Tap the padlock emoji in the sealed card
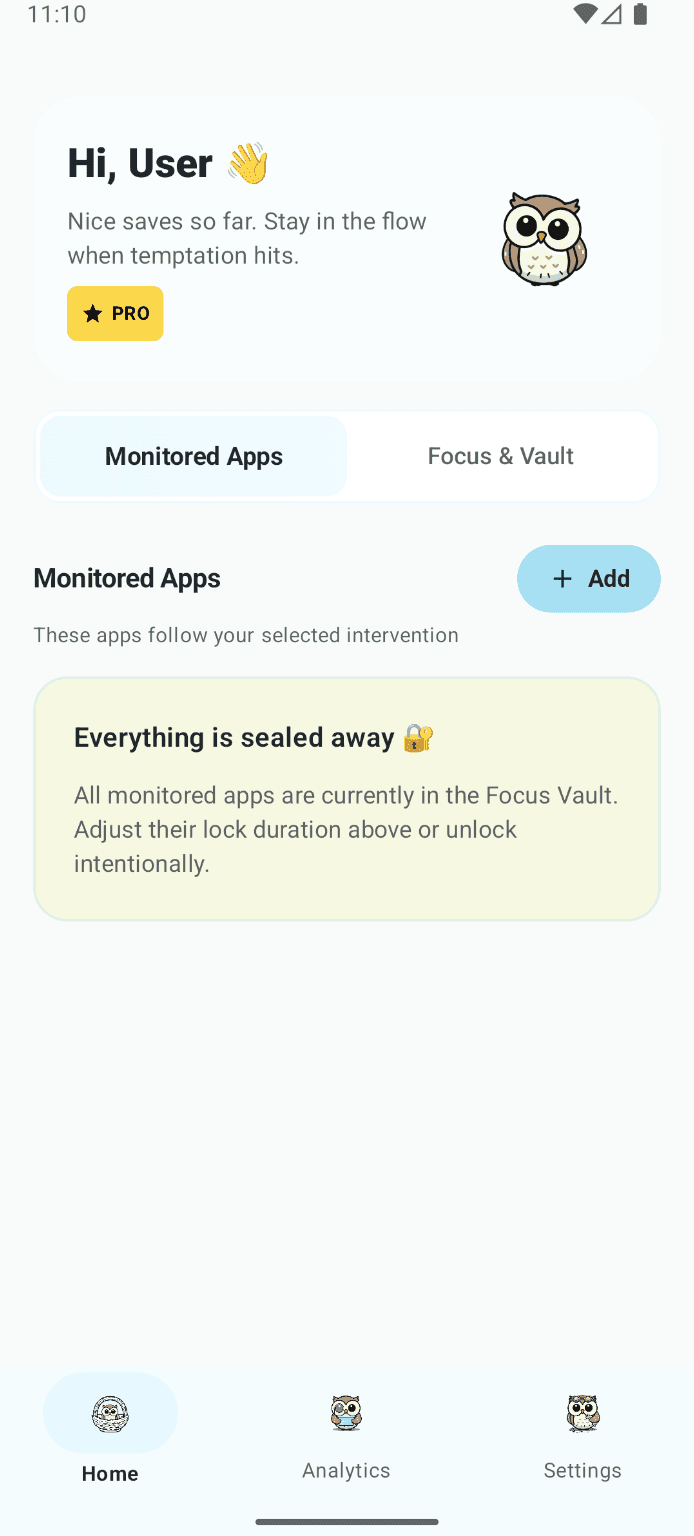694x1536 pixels. [418, 738]
